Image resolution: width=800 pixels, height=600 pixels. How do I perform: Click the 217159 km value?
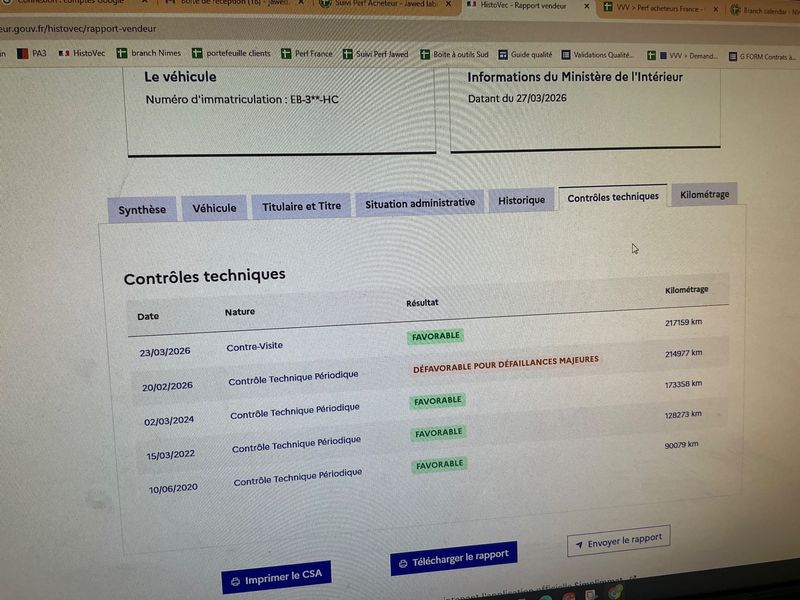point(683,322)
